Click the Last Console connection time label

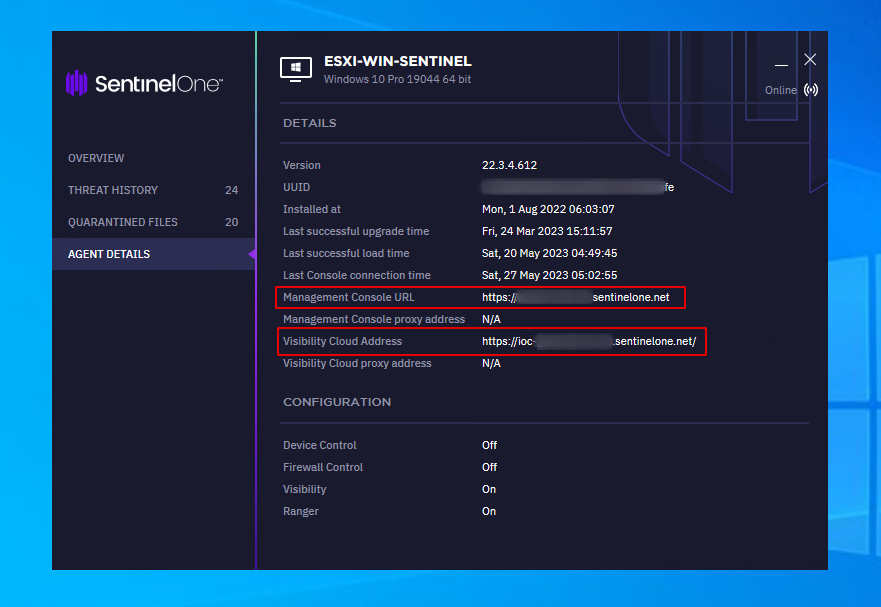point(357,275)
